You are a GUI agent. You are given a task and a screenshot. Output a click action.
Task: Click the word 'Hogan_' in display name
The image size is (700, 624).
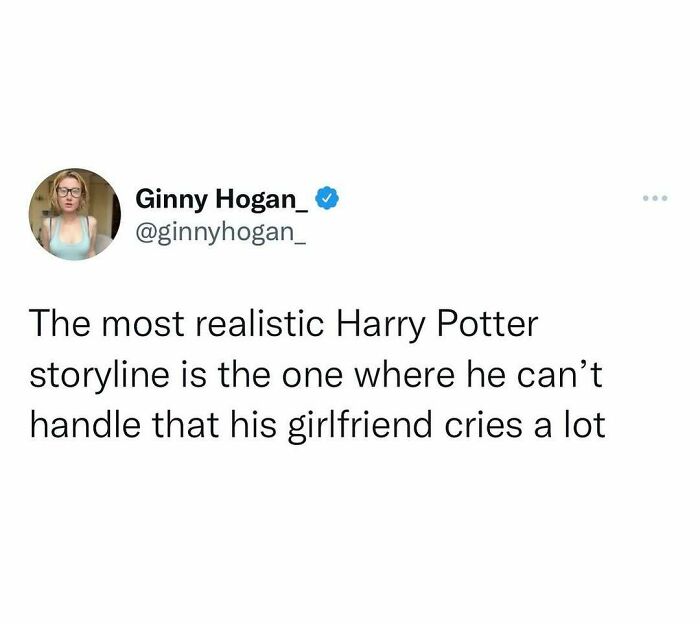coord(262,200)
